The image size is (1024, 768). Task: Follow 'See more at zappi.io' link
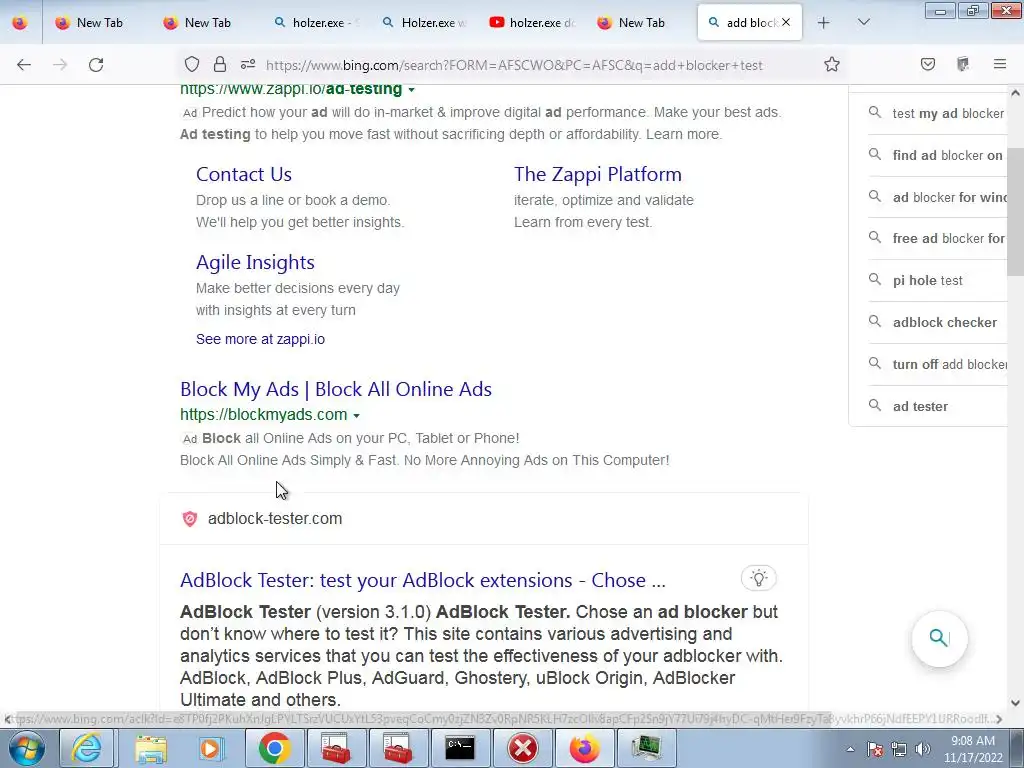click(x=260, y=339)
